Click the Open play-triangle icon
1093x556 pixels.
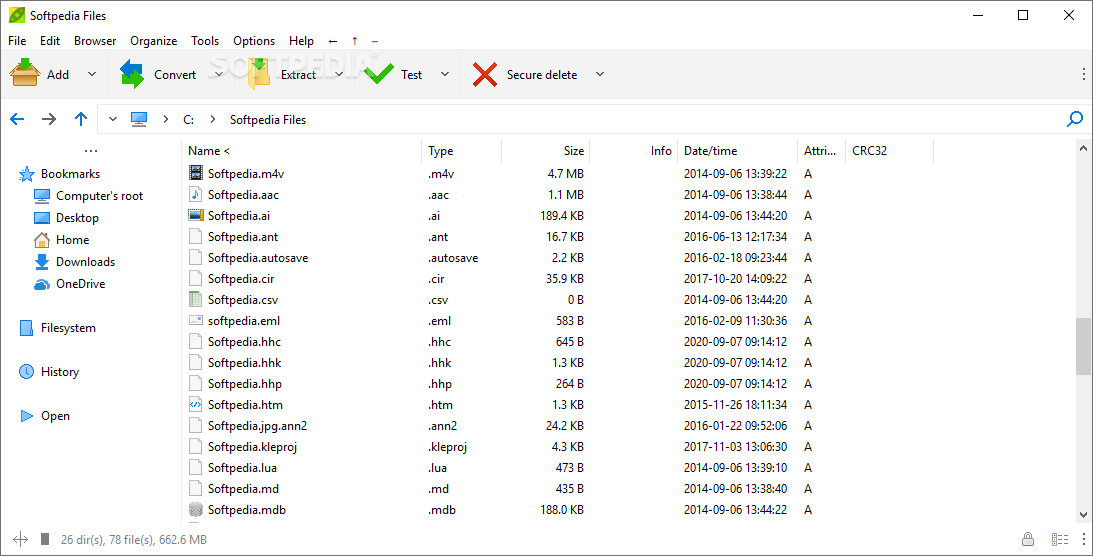click(26, 416)
